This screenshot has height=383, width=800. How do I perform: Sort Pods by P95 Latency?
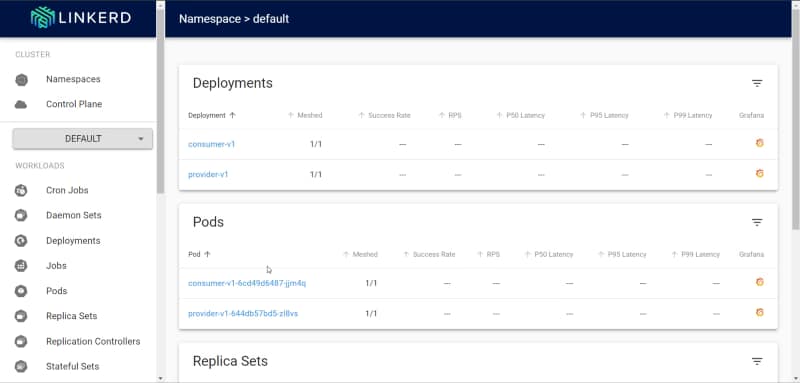622,254
